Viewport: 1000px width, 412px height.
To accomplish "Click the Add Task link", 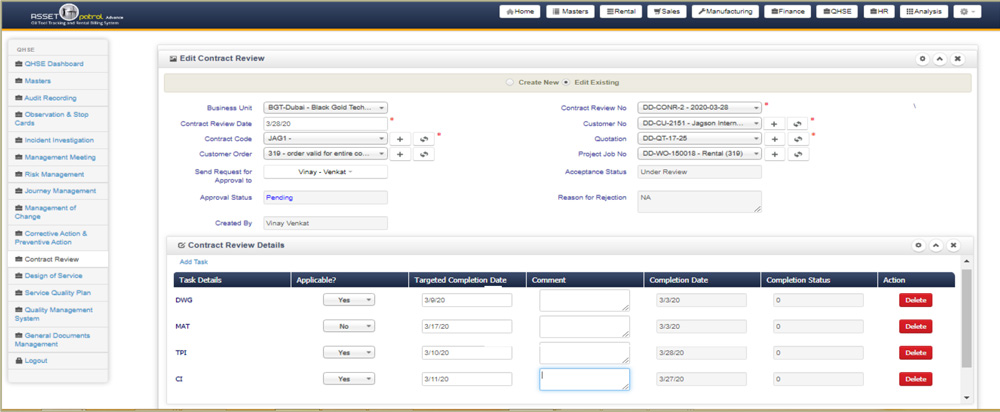I will 193,262.
